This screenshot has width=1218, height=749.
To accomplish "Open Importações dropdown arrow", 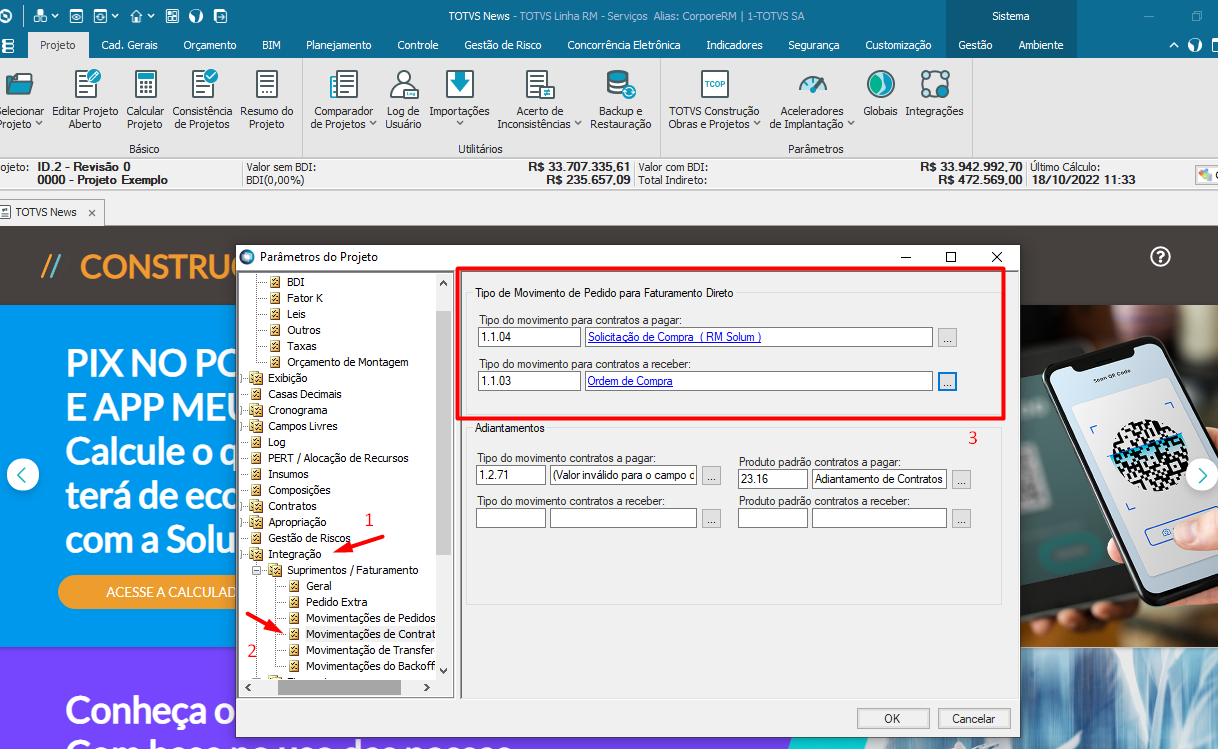I will tap(460, 124).
